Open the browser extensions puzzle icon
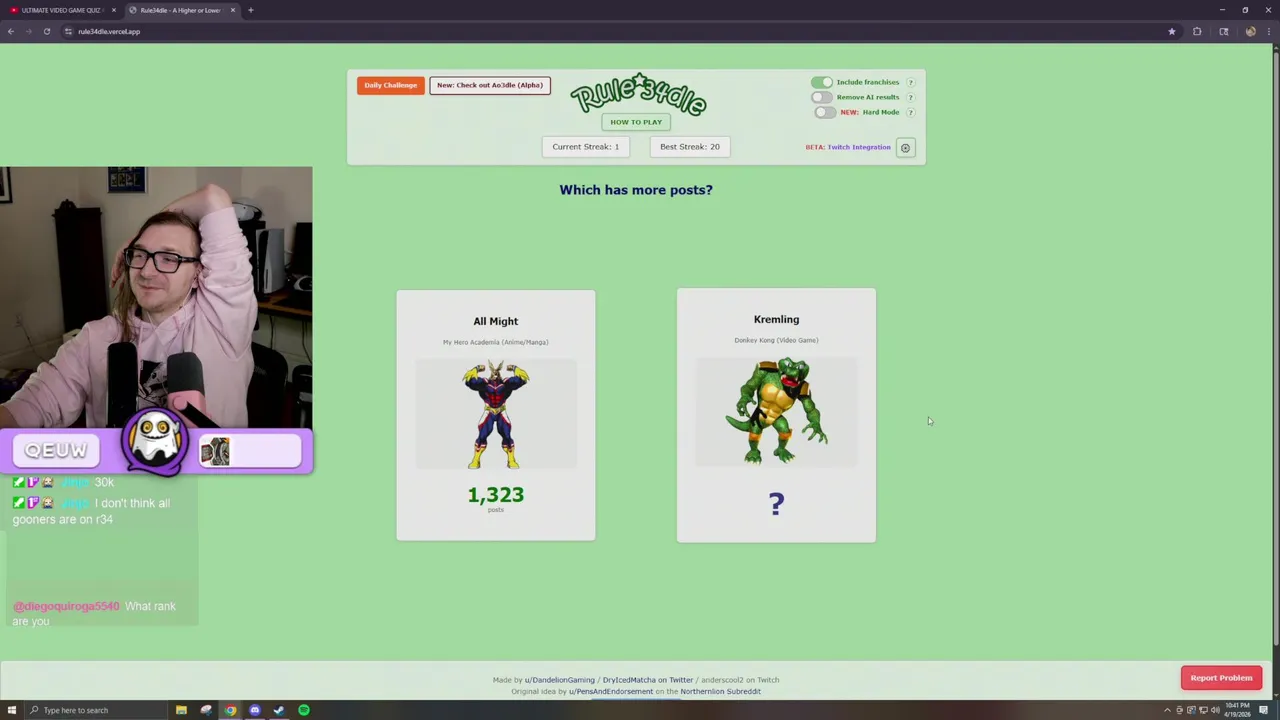 [1197, 31]
